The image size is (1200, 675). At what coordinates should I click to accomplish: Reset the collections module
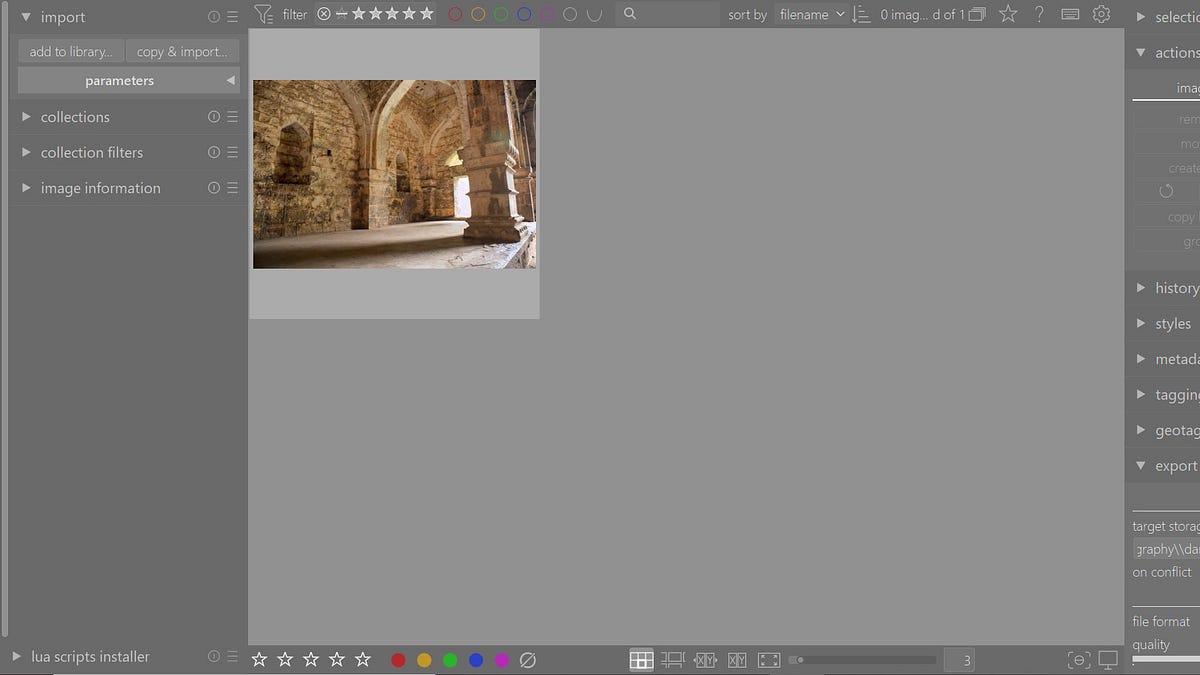[x=214, y=117]
